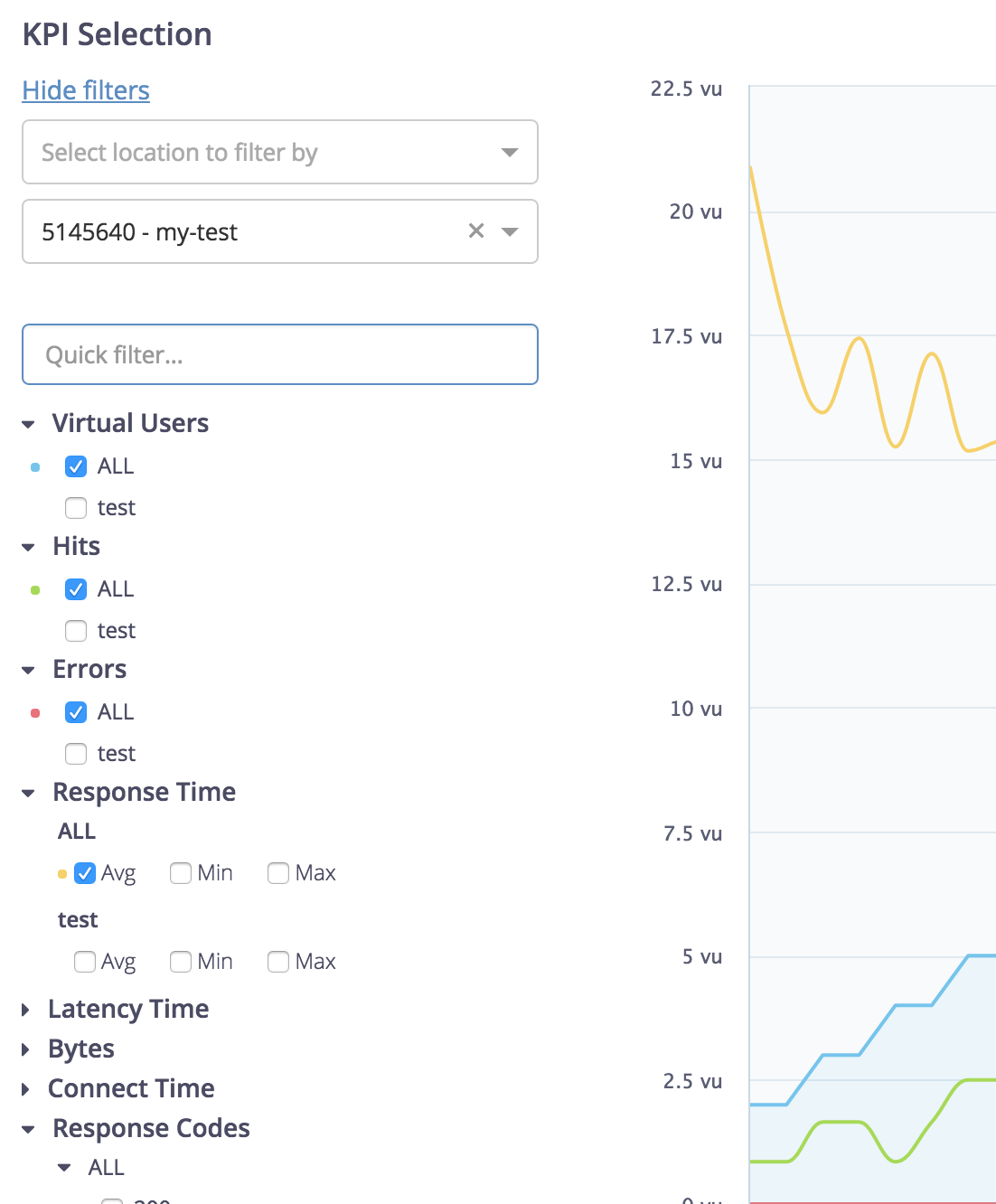The image size is (996, 1204).
Task: Click the red Errors color dot
Action: [35, 713]
